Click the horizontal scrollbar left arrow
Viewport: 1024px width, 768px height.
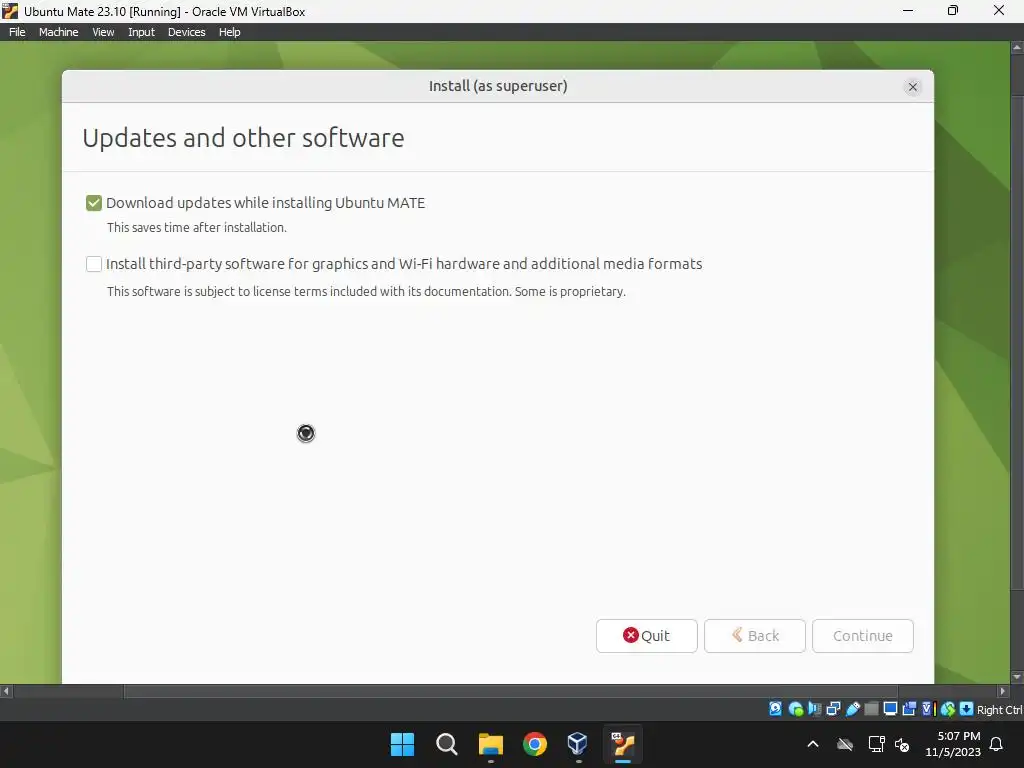coord(6,691)
